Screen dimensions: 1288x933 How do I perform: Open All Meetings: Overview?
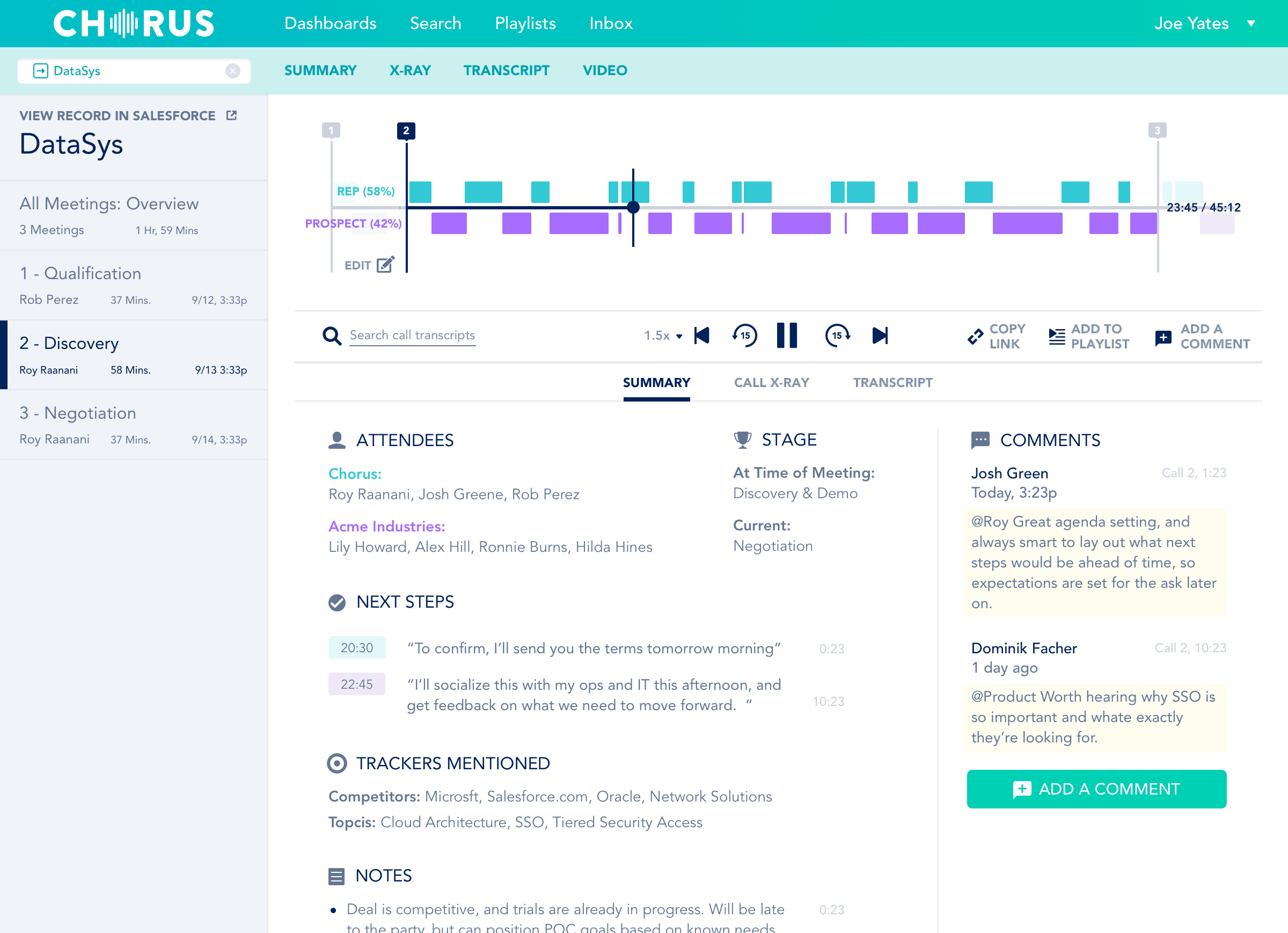click(134, 216)
